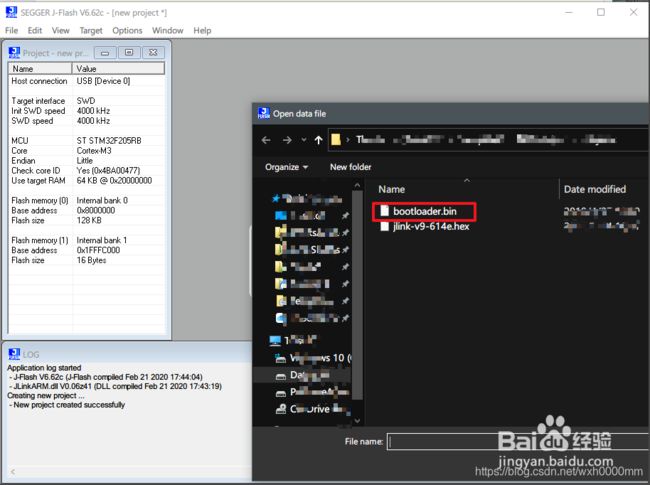The image size is (650, 485).
Task: Click the Open data file dialog icon
Action: (x=264, y=113)
